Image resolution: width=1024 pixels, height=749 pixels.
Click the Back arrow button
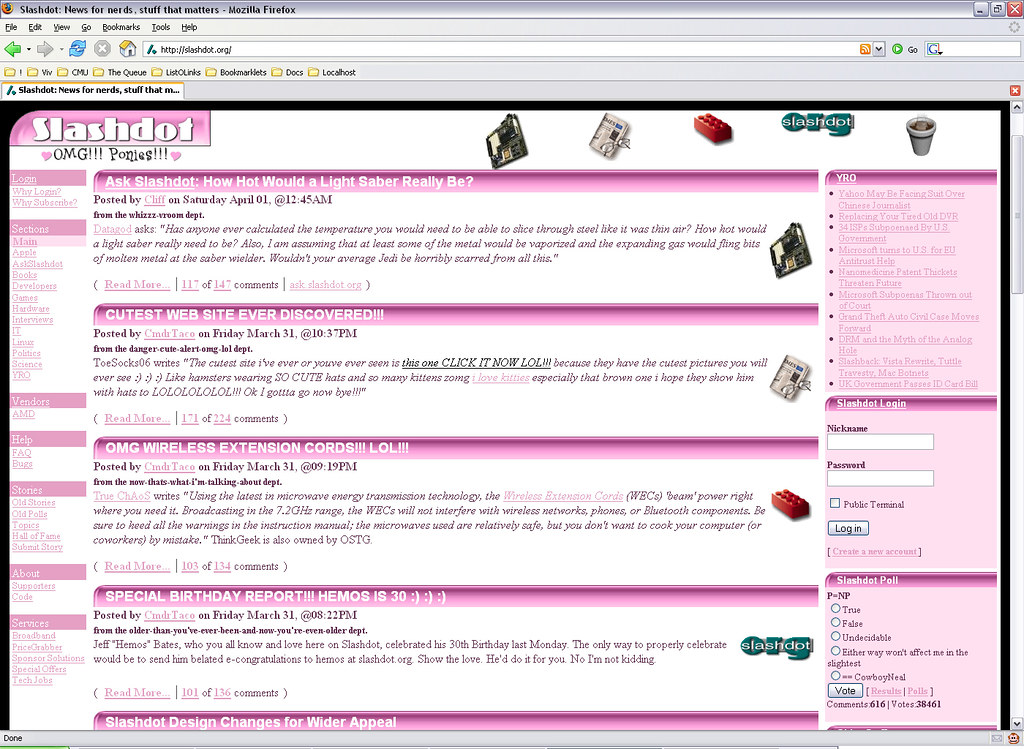pyautogui.click(x=12, y=49)
